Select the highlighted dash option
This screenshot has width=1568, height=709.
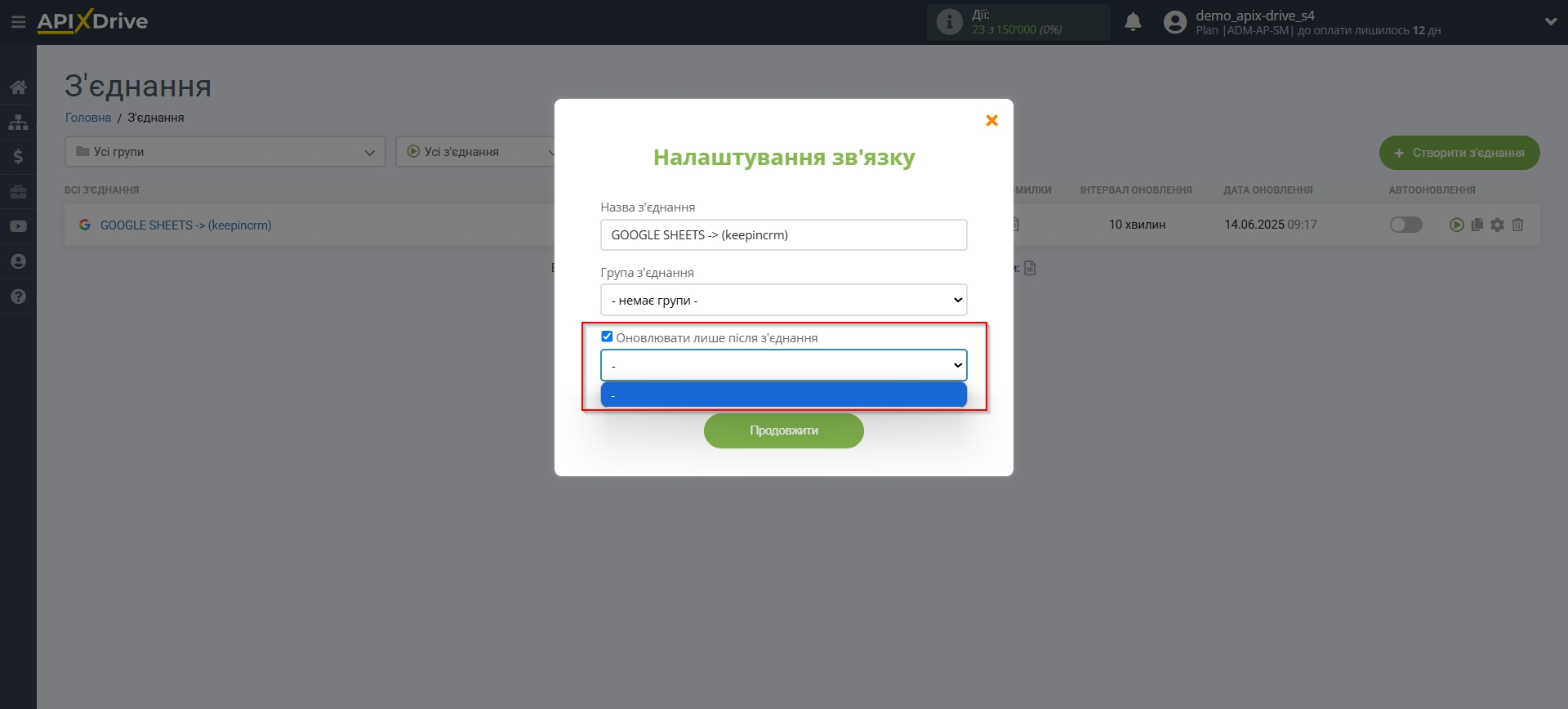784,395
